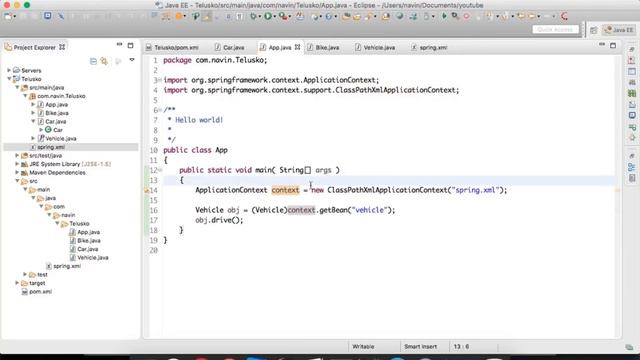Expand the Servers tree node

pyautogui.click(x=9, y=70)
